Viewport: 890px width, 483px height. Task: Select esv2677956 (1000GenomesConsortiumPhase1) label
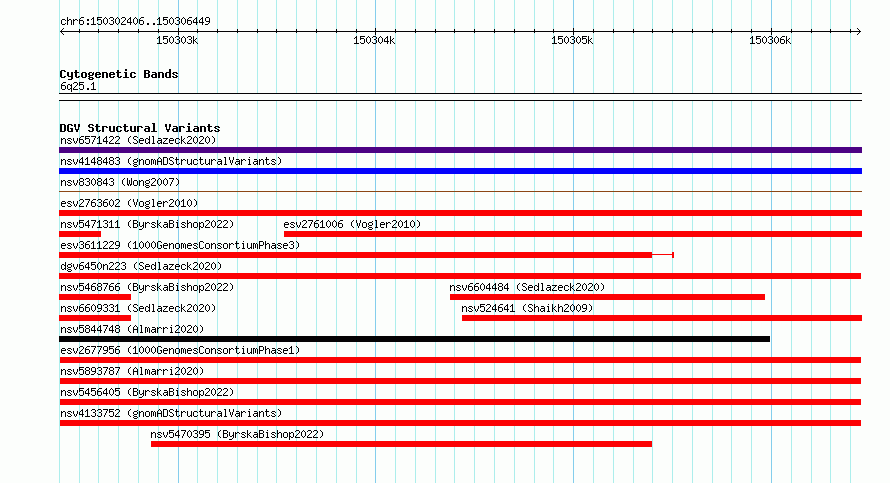click(x=180, y=350)
